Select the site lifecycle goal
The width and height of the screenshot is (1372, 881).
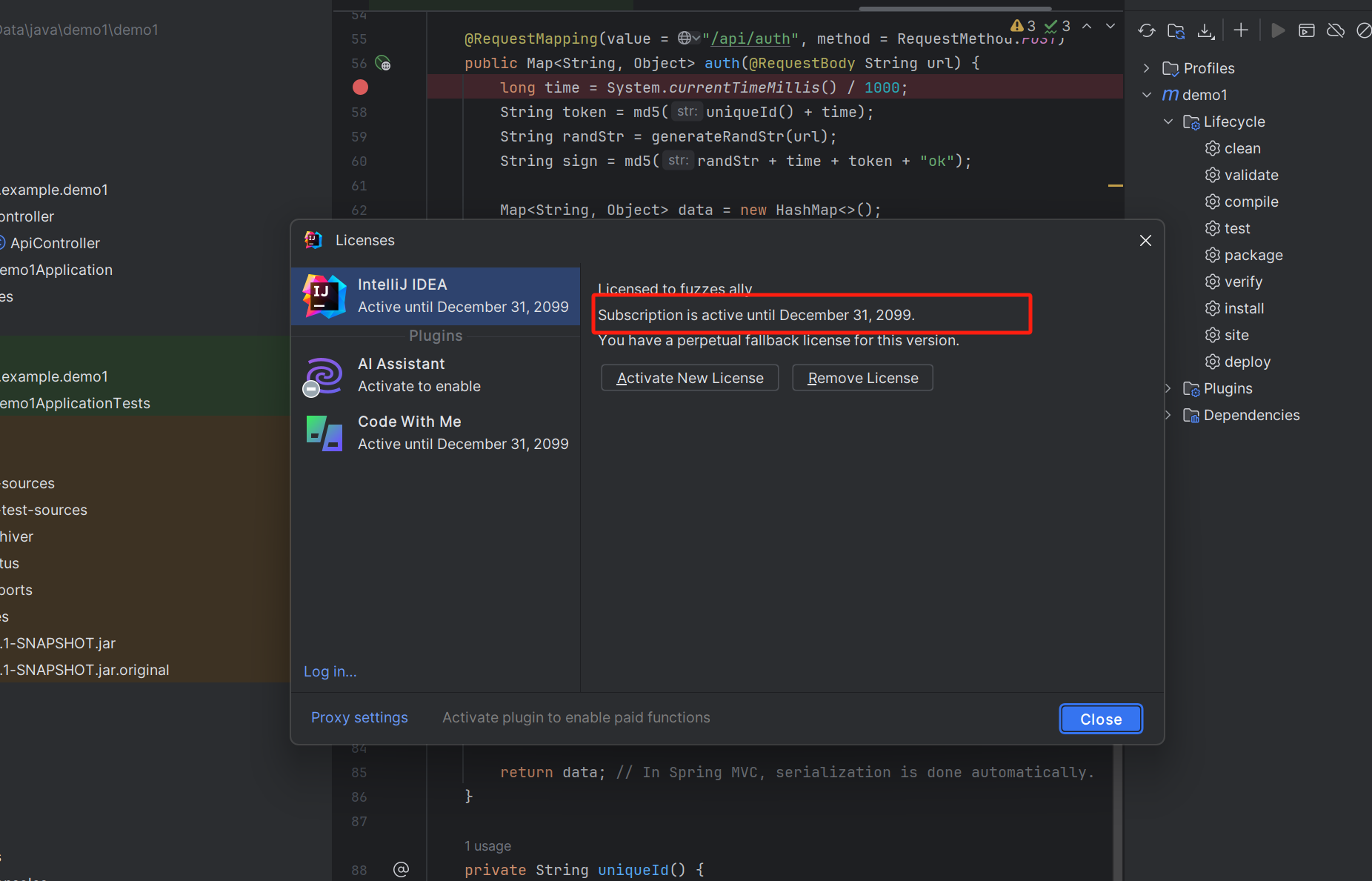[x=1227, y=335]
